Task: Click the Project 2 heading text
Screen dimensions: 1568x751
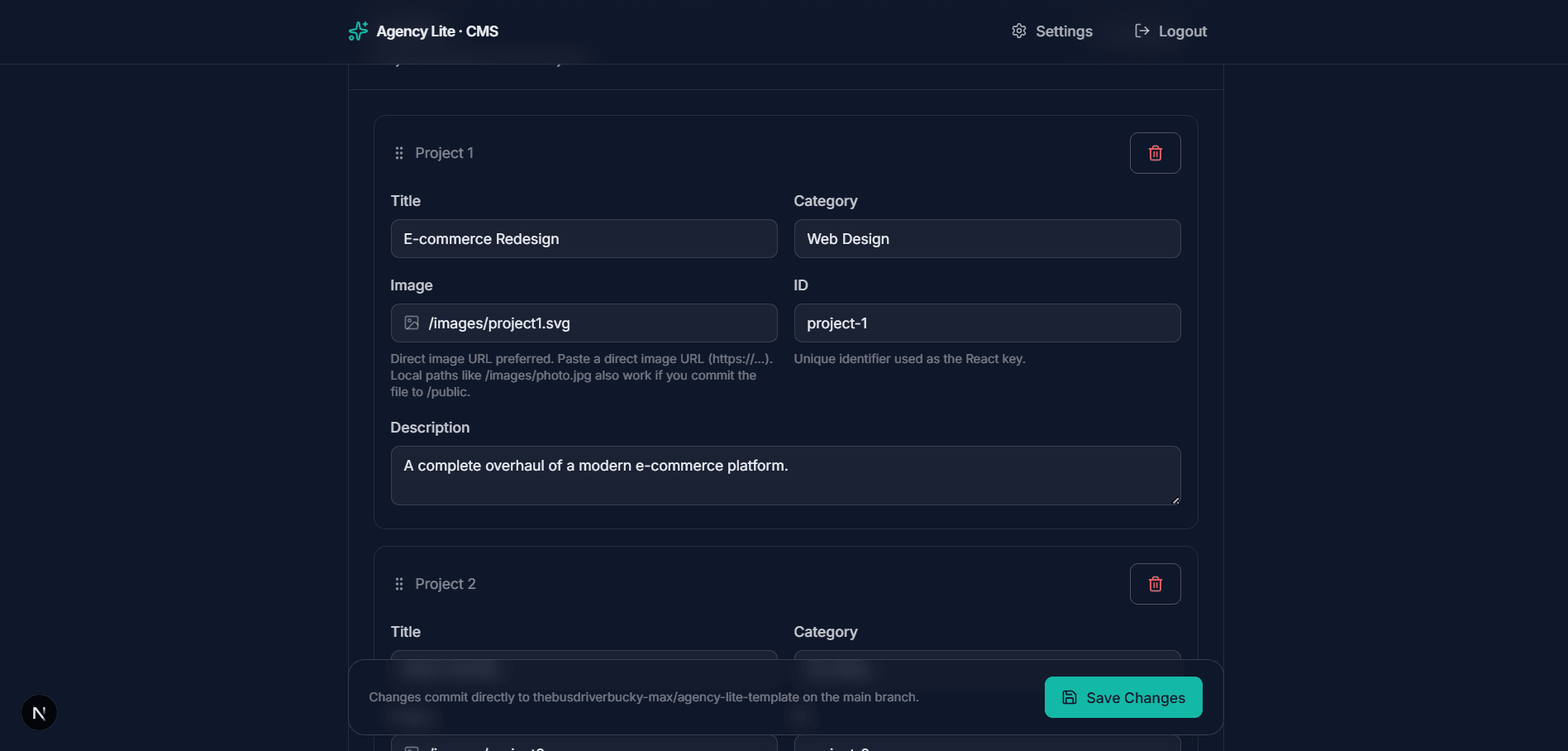Action: (x=446, y=584)
